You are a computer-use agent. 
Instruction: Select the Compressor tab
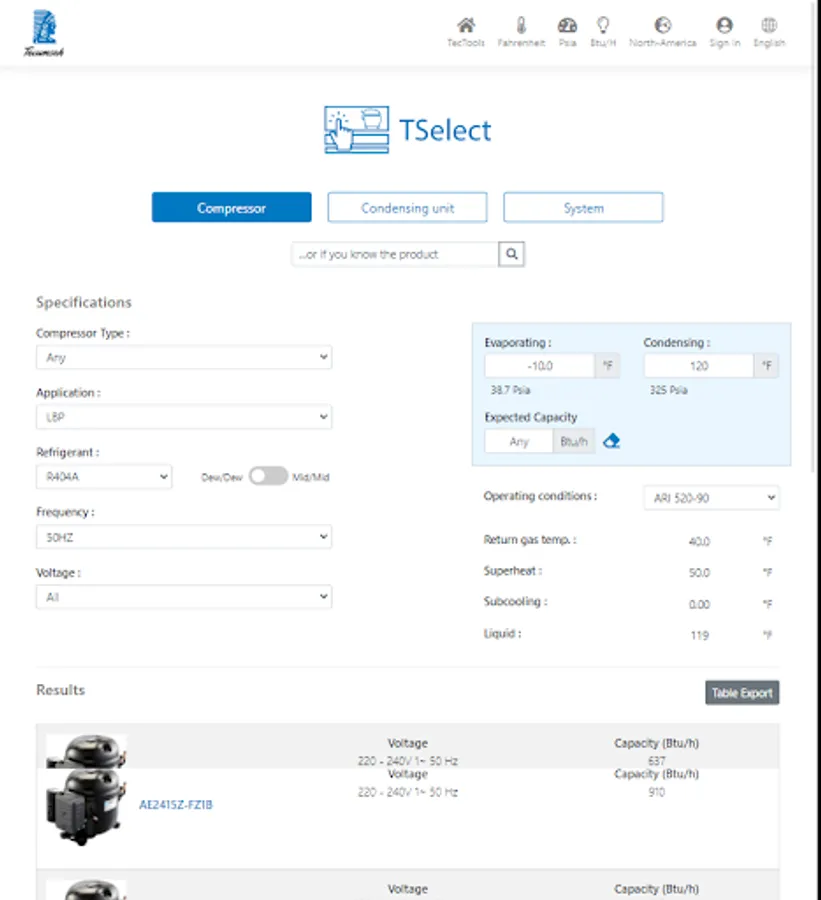pyautogui.click(x=231, y=207)
